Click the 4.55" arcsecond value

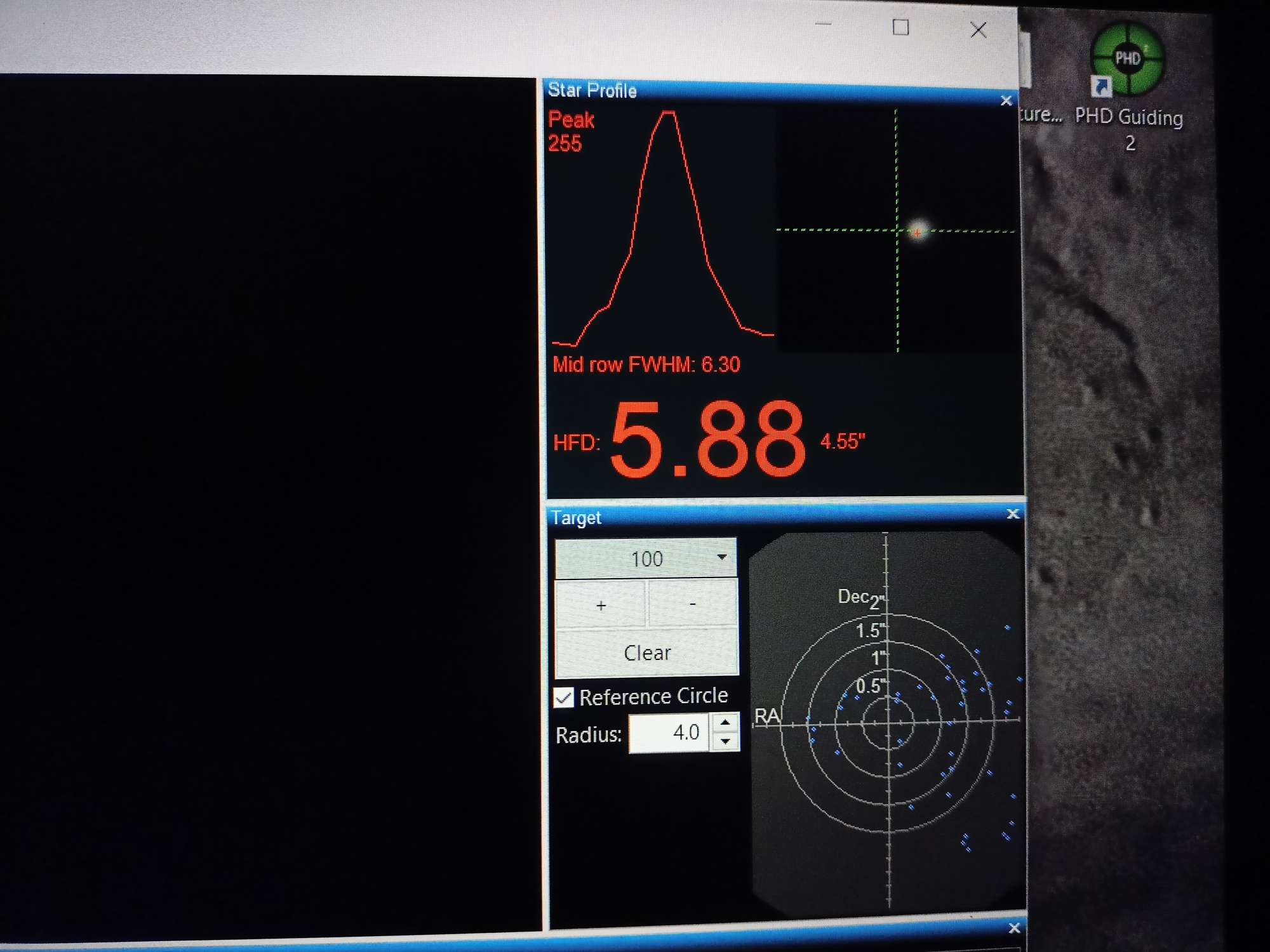click(x=843, y=441)
